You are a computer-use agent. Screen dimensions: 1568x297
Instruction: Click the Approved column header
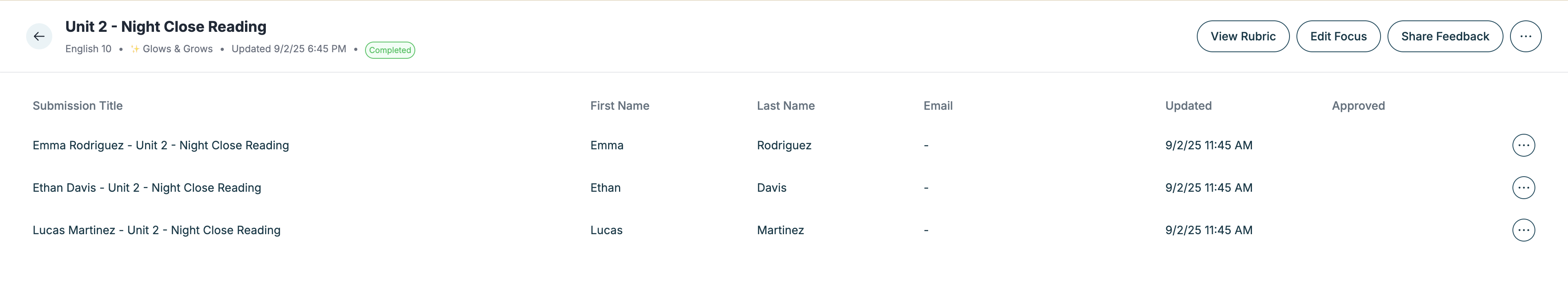(x=1357, y=106)
